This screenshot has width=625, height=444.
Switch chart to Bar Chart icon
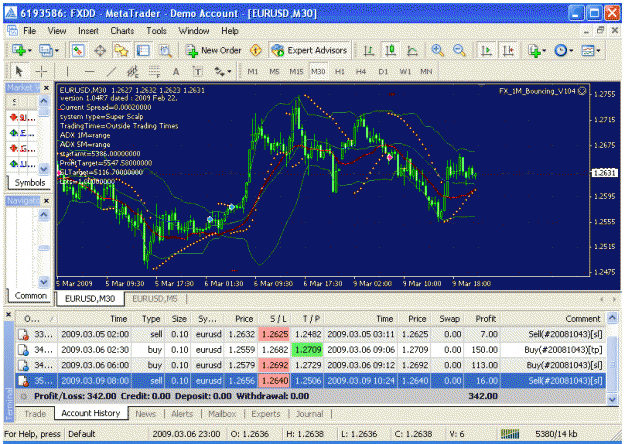[x=369, y=51]
